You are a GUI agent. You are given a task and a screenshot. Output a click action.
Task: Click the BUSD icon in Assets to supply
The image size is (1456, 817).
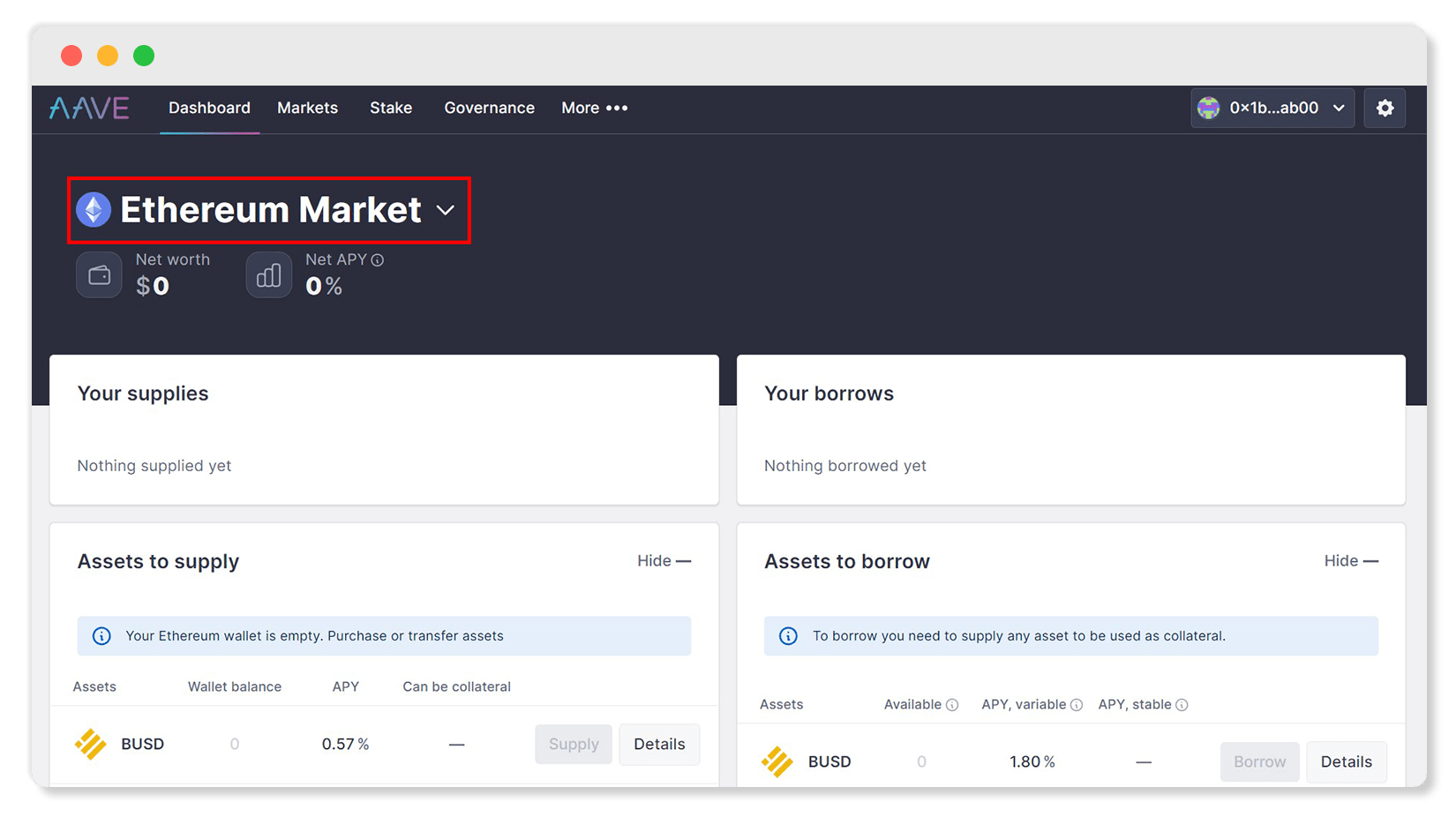click(x=90, y=744)
